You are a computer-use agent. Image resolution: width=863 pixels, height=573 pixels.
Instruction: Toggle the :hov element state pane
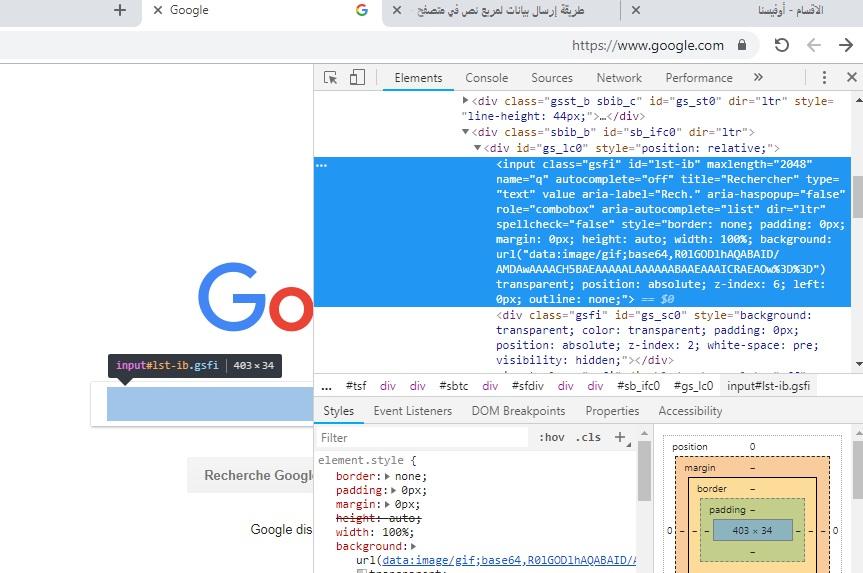(551, 437)
